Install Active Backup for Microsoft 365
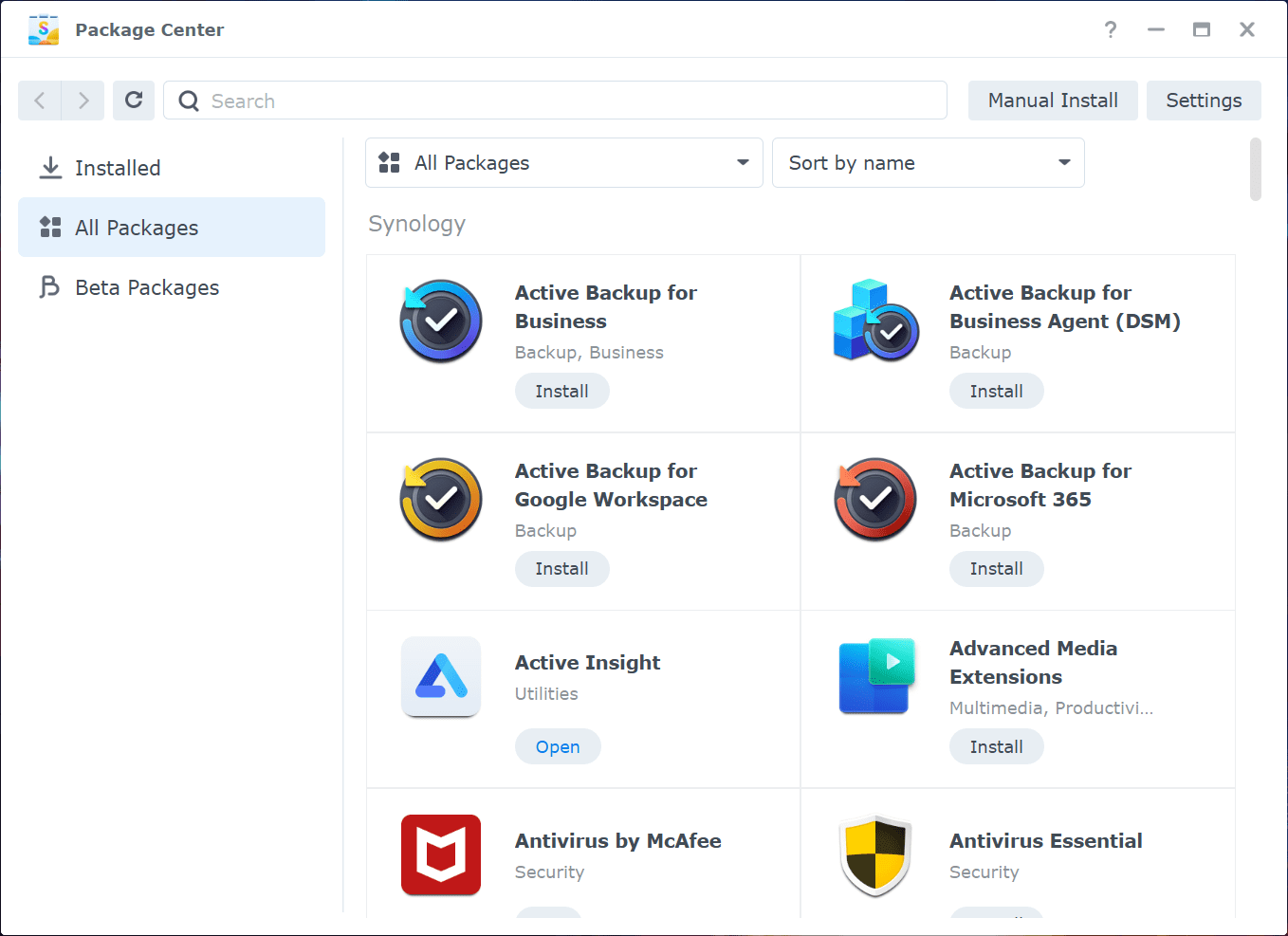The width and height of the screenshot is (1288, 936). (997, 569)
